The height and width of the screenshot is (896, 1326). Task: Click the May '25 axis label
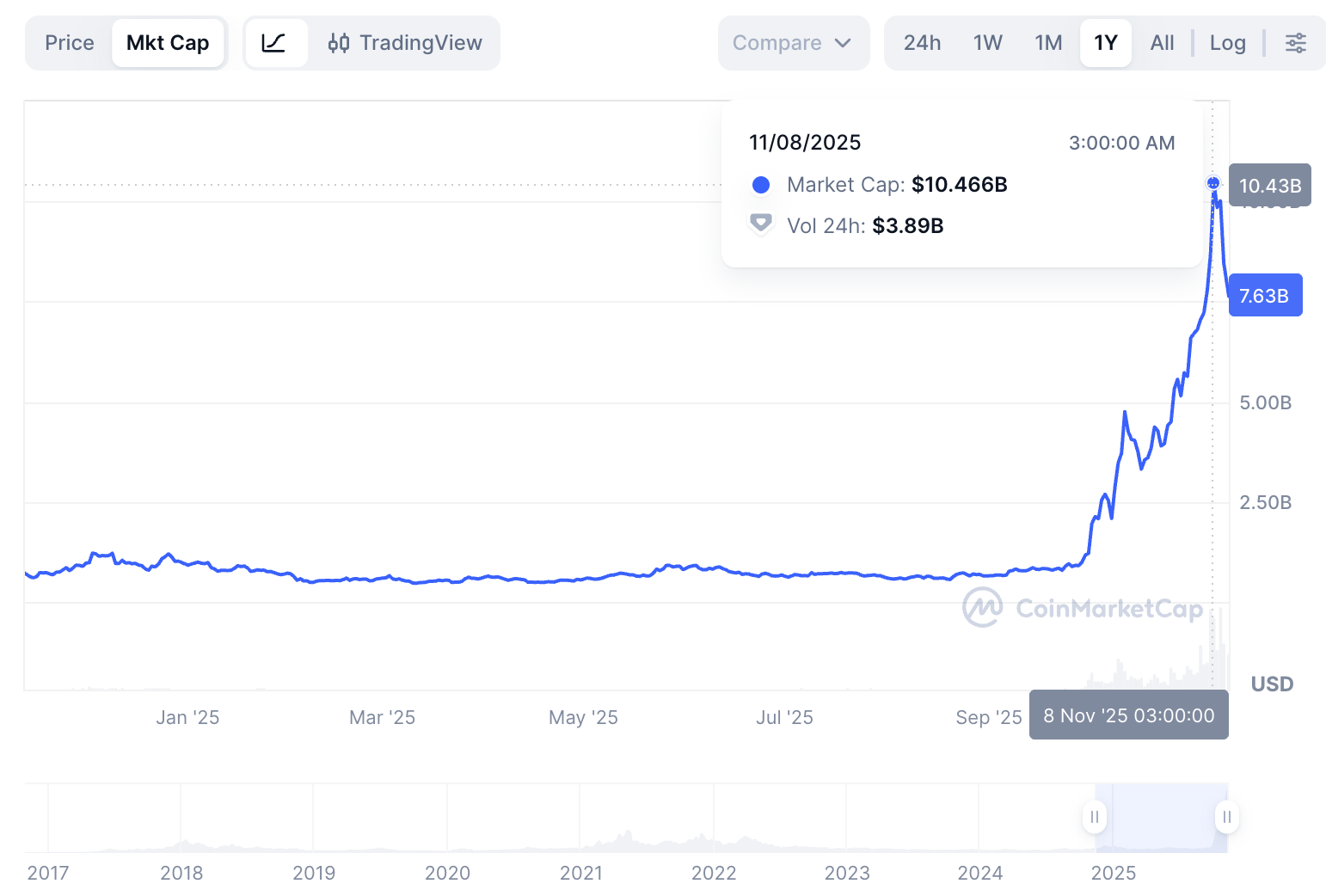click(x=583, y=717)
